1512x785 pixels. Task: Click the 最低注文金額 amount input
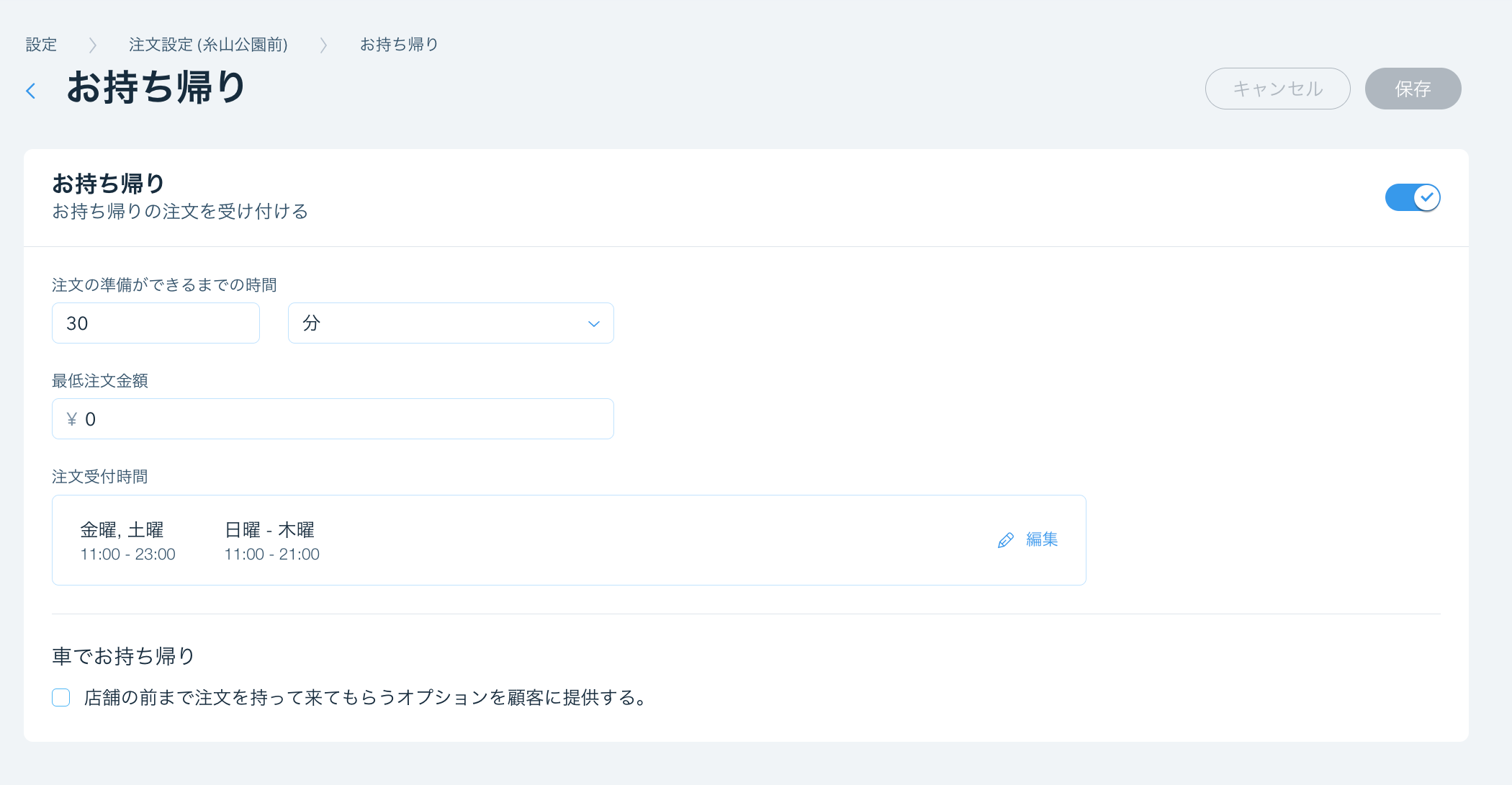[x=332, y=418]
